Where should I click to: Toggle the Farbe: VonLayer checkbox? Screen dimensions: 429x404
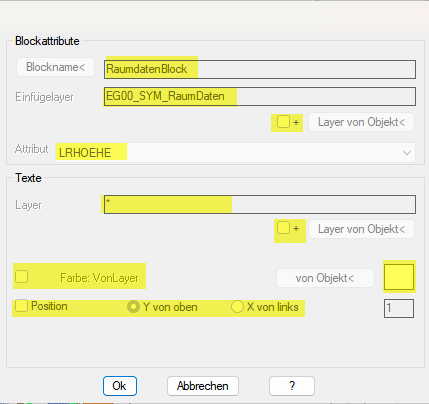(x=22, y=277)
